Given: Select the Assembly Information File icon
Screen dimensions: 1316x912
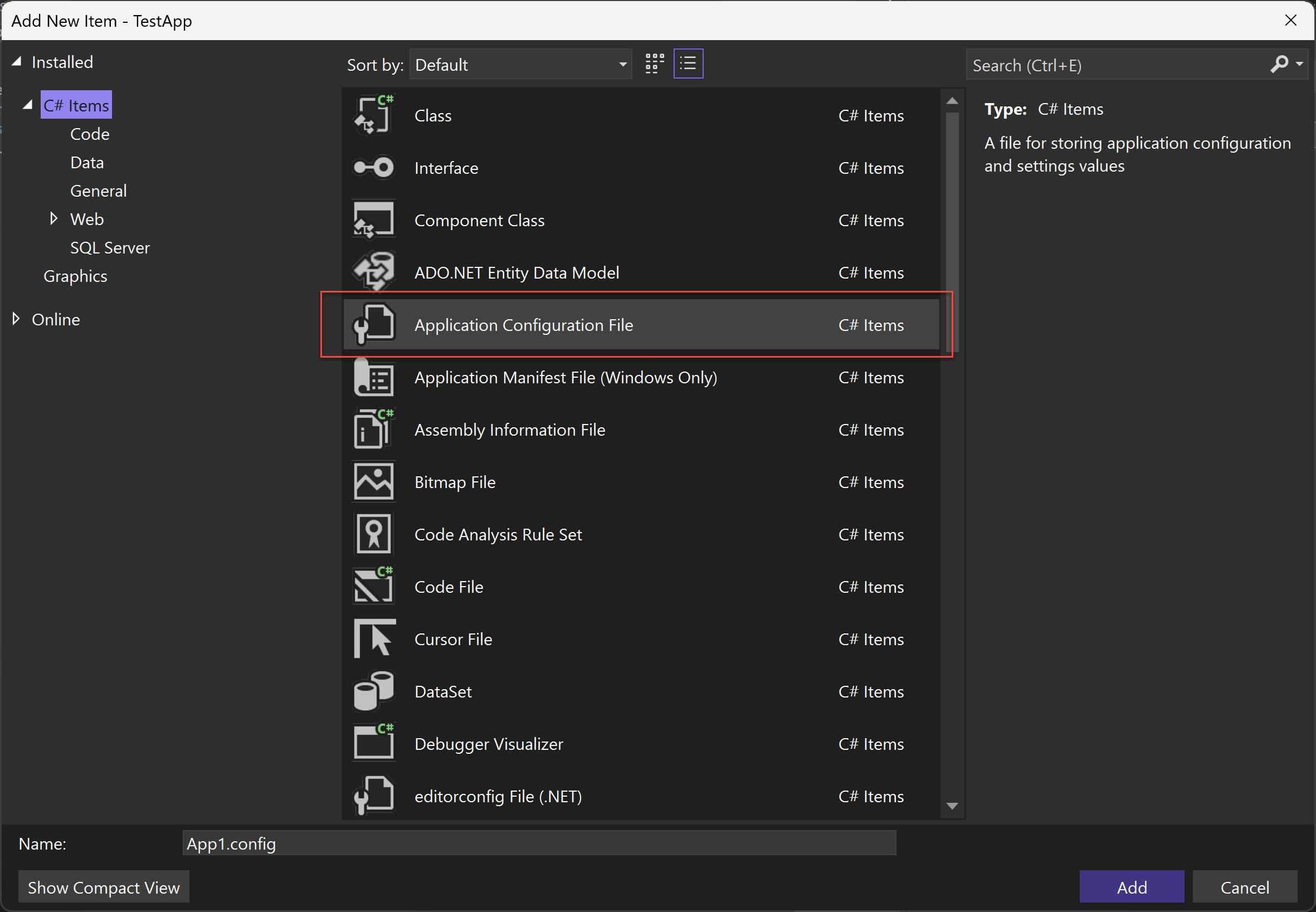Looking at the screenshot, I should point(375,430).
